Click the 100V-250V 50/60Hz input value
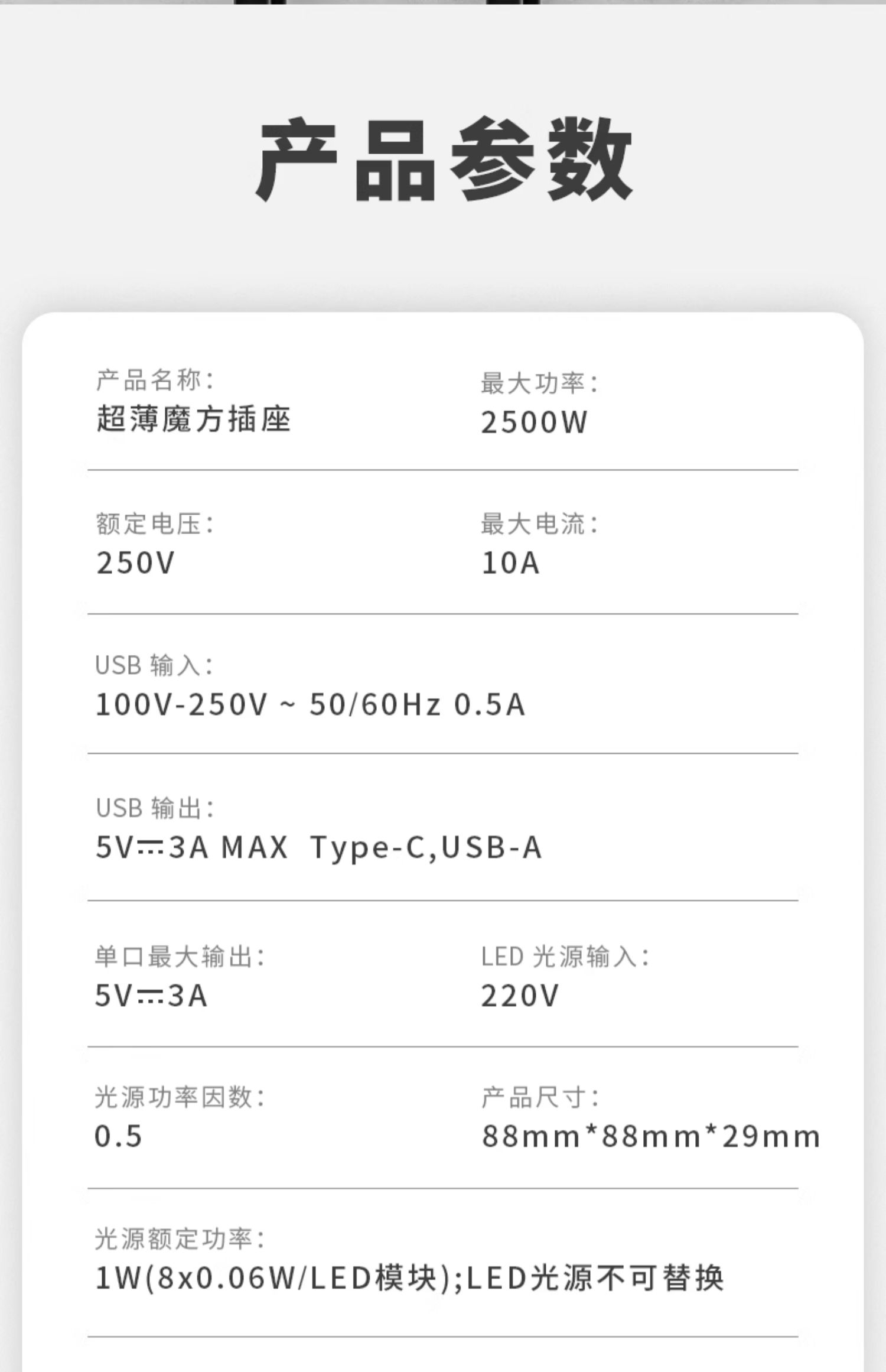886x1372 pixels. click(x=310, y=704)
